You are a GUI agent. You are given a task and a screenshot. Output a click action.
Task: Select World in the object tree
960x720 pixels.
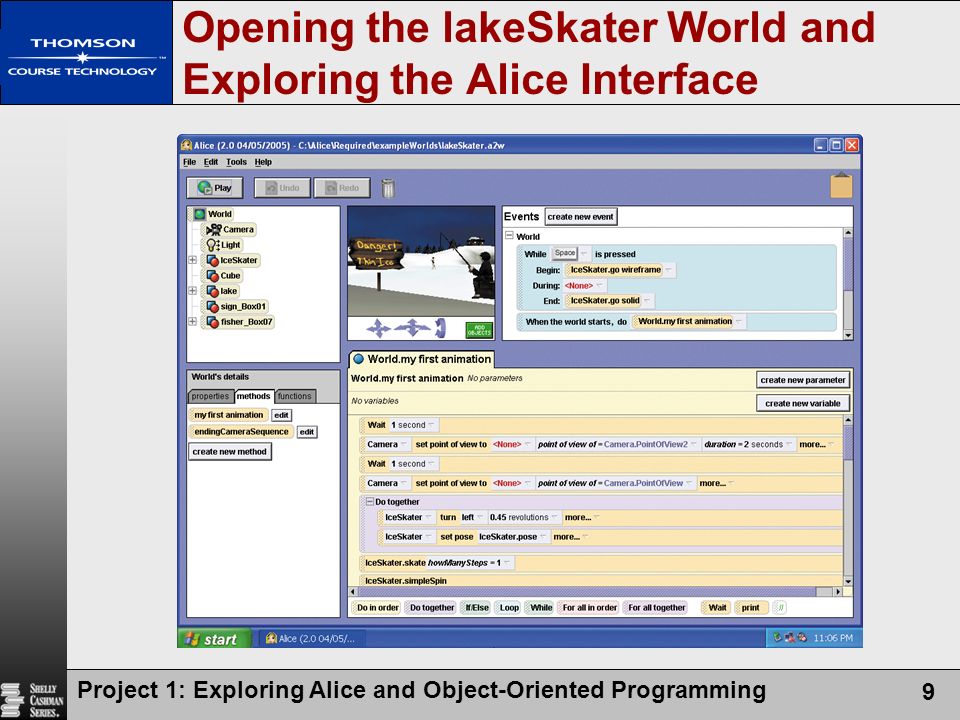pyautogui.click(x=212, y=214)
